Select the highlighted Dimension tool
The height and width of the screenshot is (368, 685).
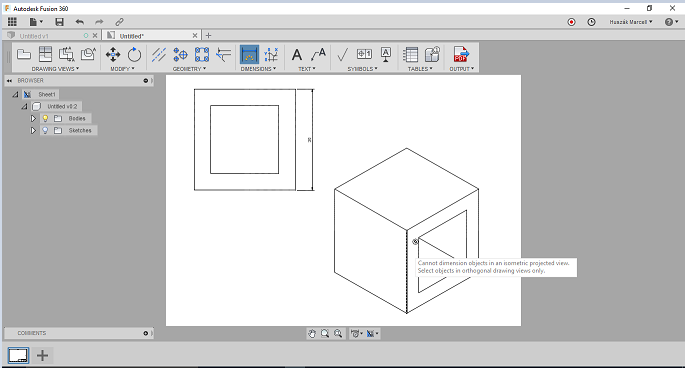pos(249,55)
